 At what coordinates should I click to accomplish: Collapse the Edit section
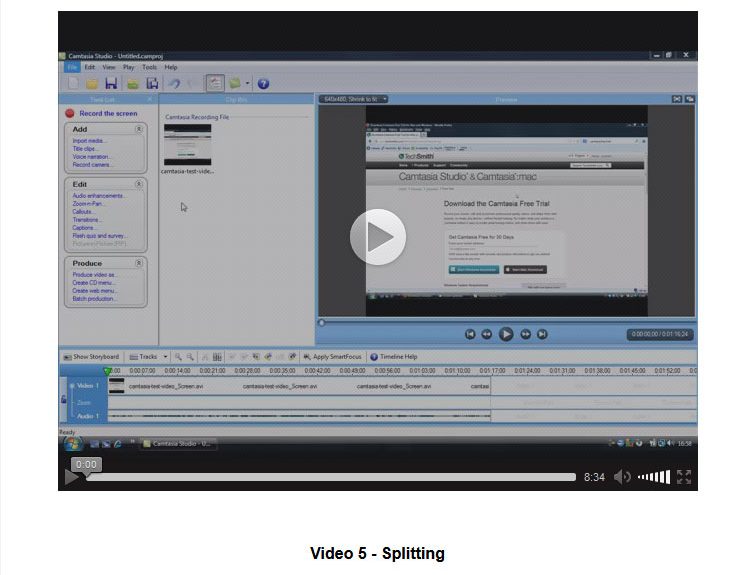click(139, 184)
